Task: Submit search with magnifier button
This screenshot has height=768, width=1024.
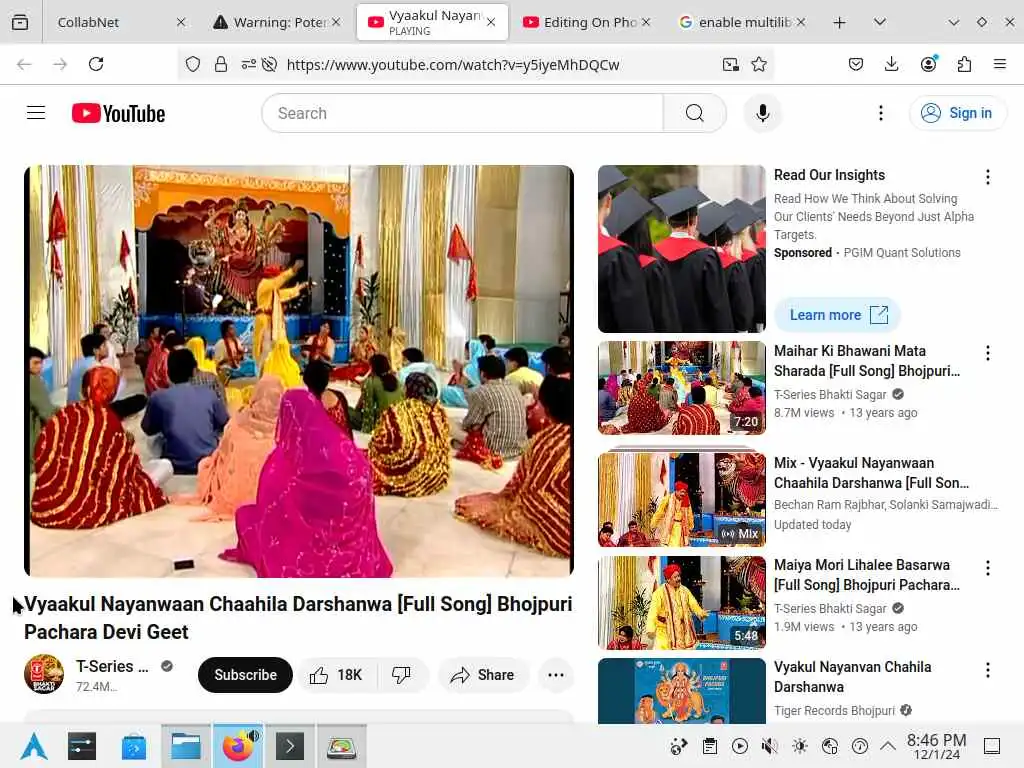Action: coord(695,113)
